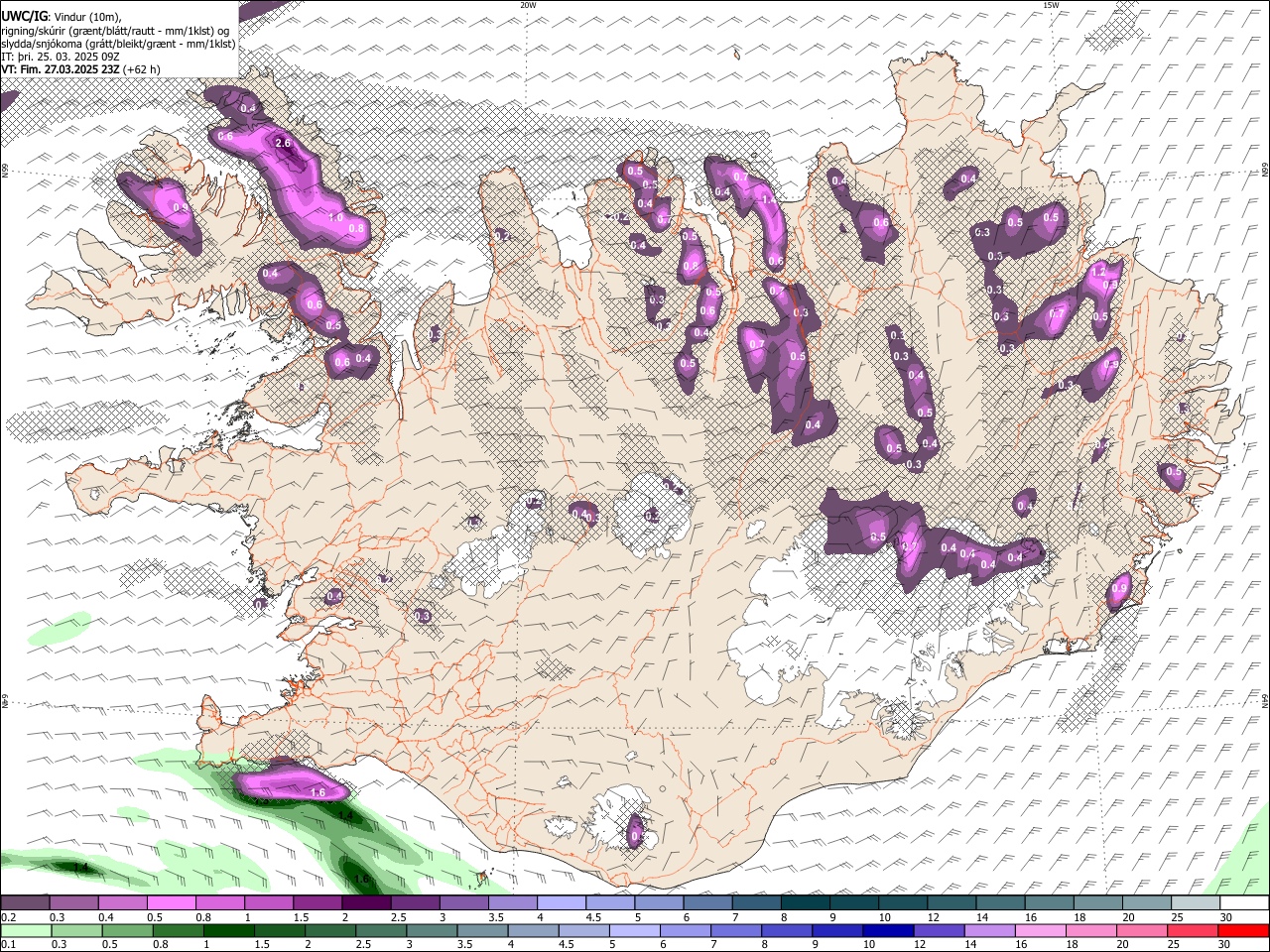1270x952 pixels.
Task: Click the 'VT: Fim. 27.03.2025 23Z (+62 h)' line
Action: click(81, 69)
